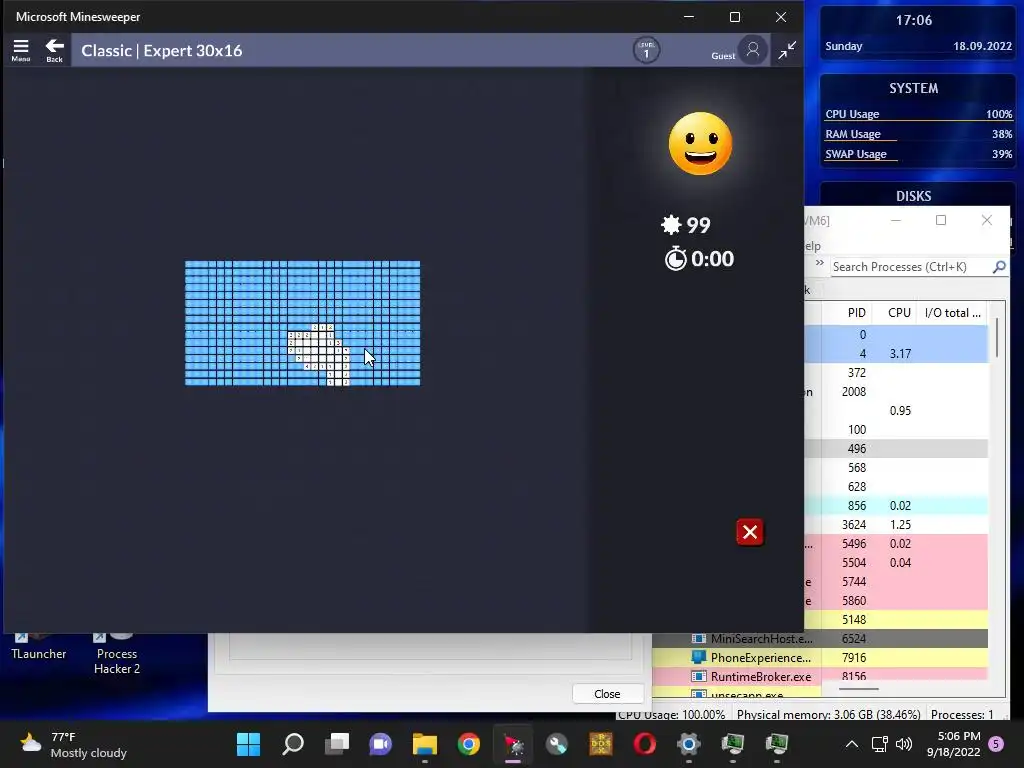Click the Process Hacker vertical scrollbar
Image resolution: width=1024 pixels, height=768 pixels.
click(x=997, y=338)
